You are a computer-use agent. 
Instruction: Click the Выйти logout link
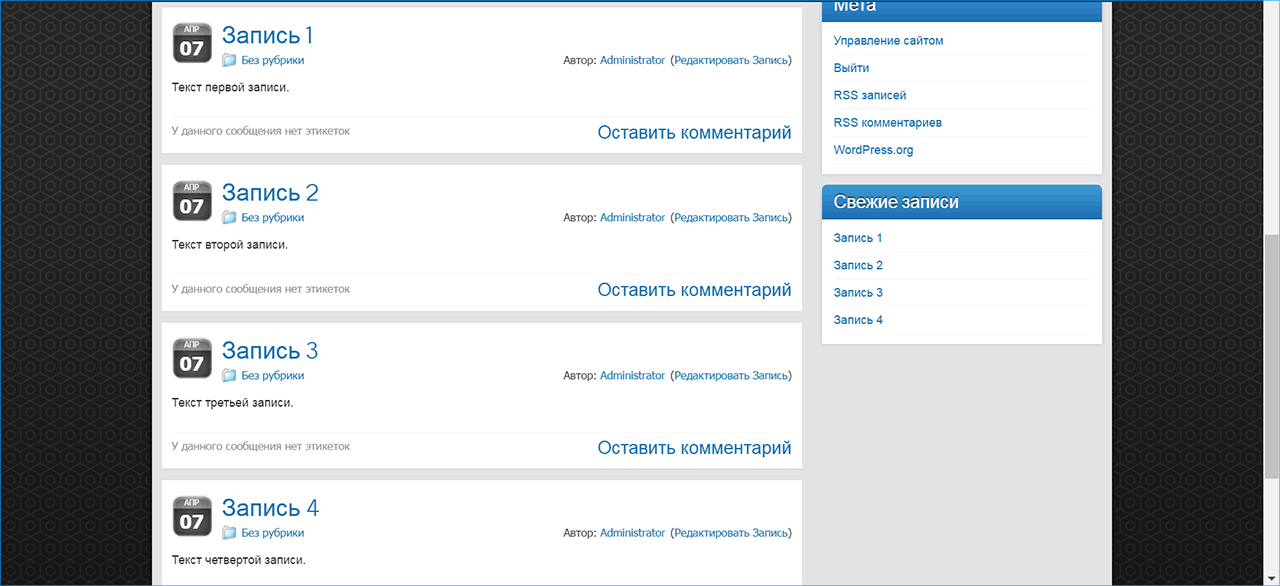(x=851, y=68)
